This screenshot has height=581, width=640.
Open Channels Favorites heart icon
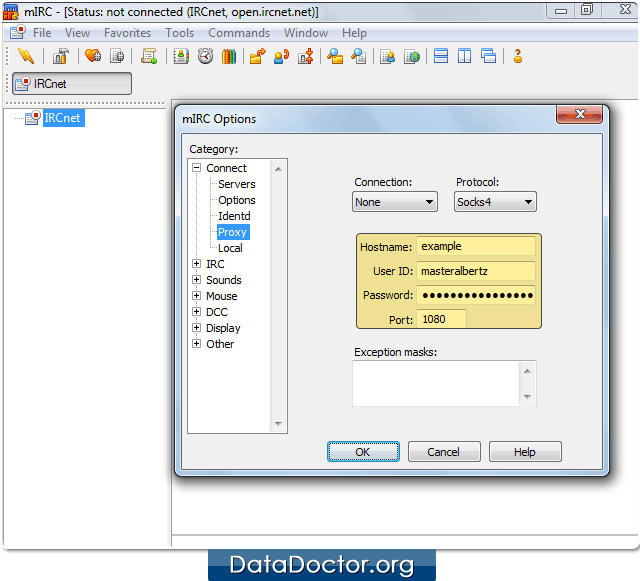93,56
